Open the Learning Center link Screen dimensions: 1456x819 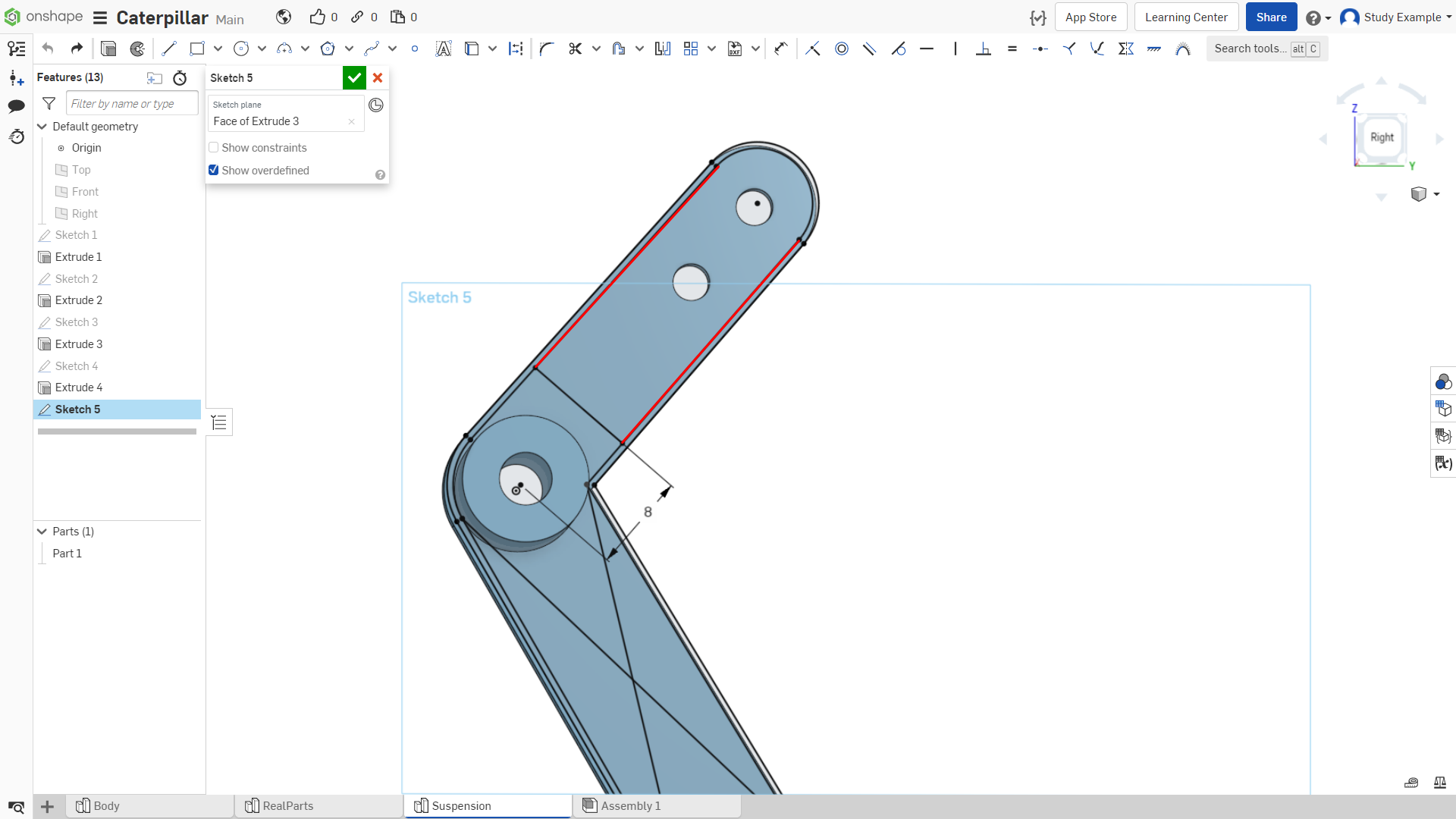[1186, 17]
